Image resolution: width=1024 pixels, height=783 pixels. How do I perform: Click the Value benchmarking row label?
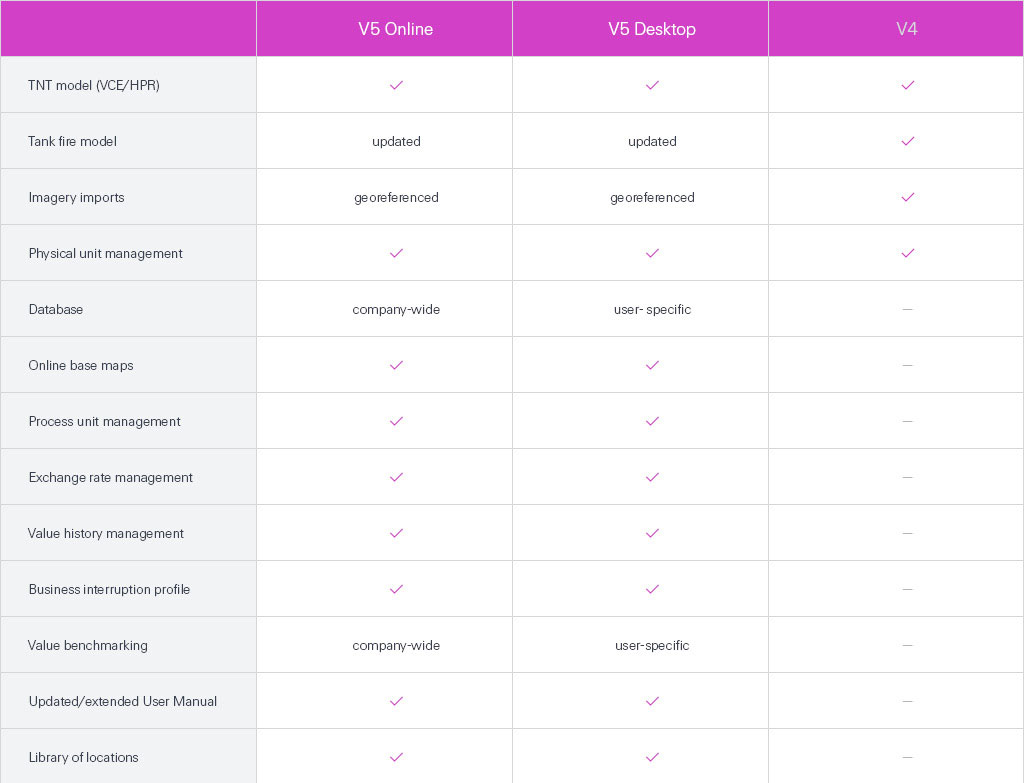[x=88, y=645]
